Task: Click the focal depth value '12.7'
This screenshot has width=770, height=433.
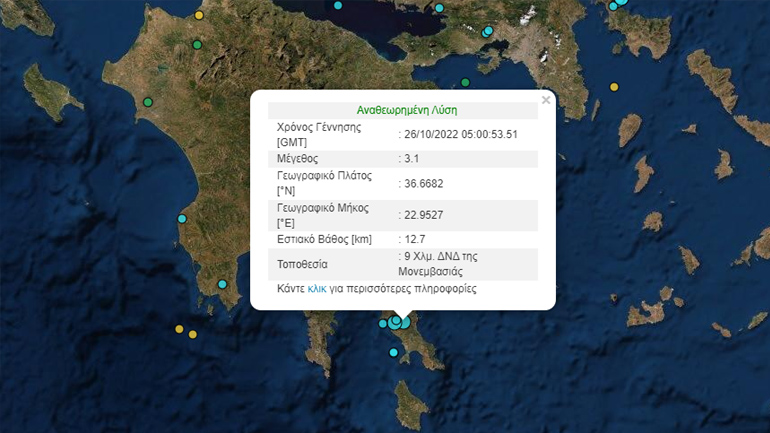Action: (x=414, y=240)
